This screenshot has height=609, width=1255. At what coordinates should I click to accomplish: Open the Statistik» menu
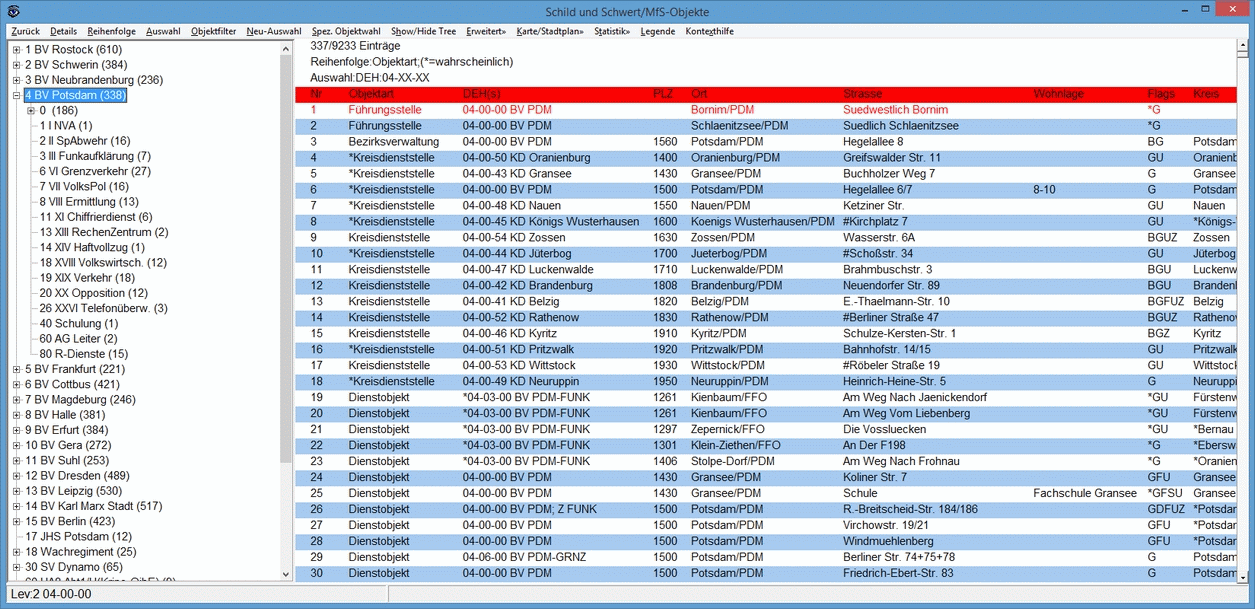coord(612,31)
